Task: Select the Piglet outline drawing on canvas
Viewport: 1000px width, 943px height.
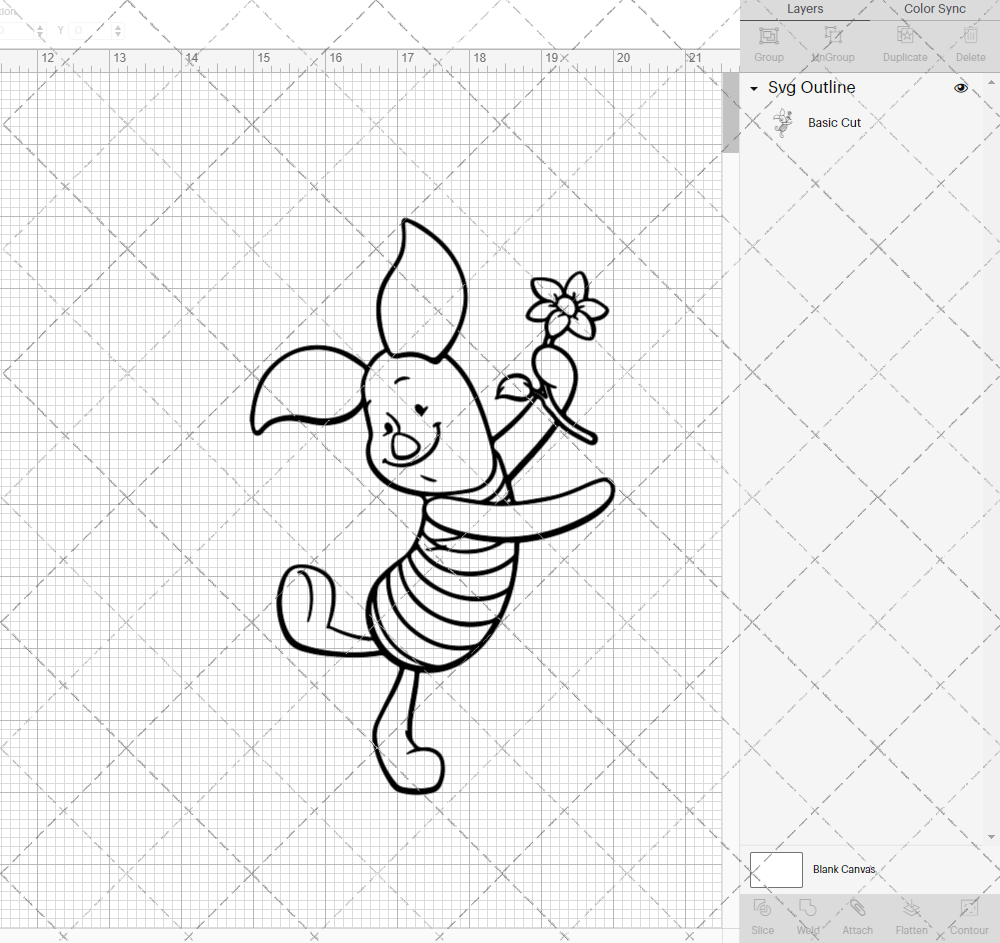Action: (x=432, y=506)
